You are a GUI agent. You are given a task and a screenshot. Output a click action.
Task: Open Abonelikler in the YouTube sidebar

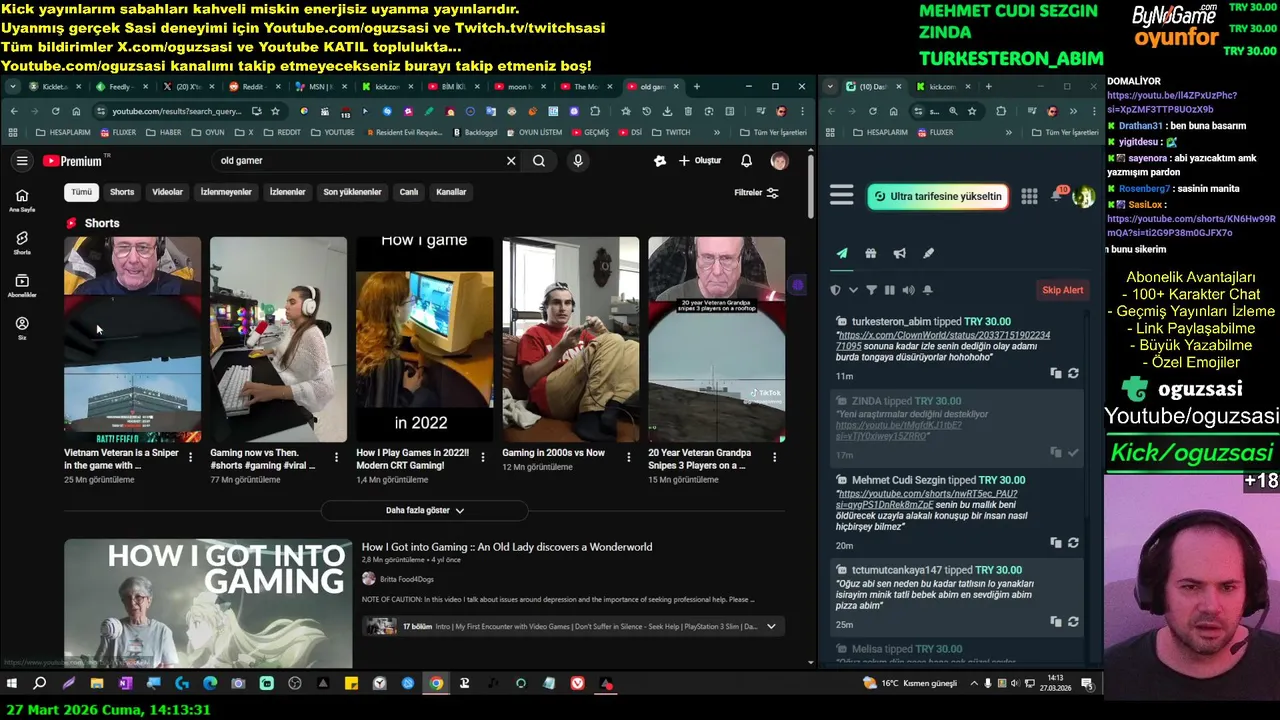22,286
